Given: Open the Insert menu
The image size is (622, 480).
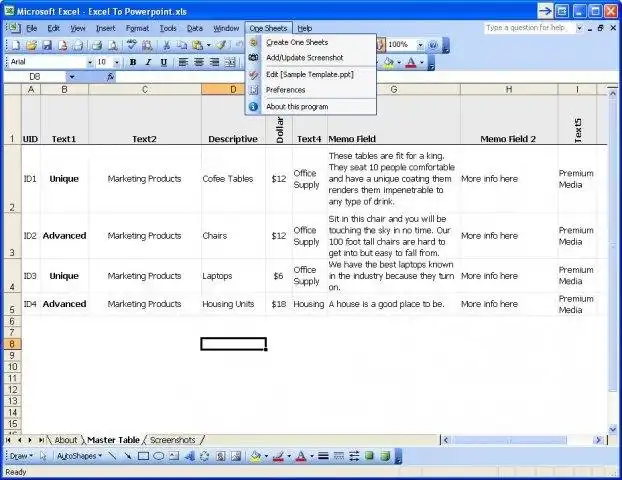Looking at the screenshot, I should (106, 28).
